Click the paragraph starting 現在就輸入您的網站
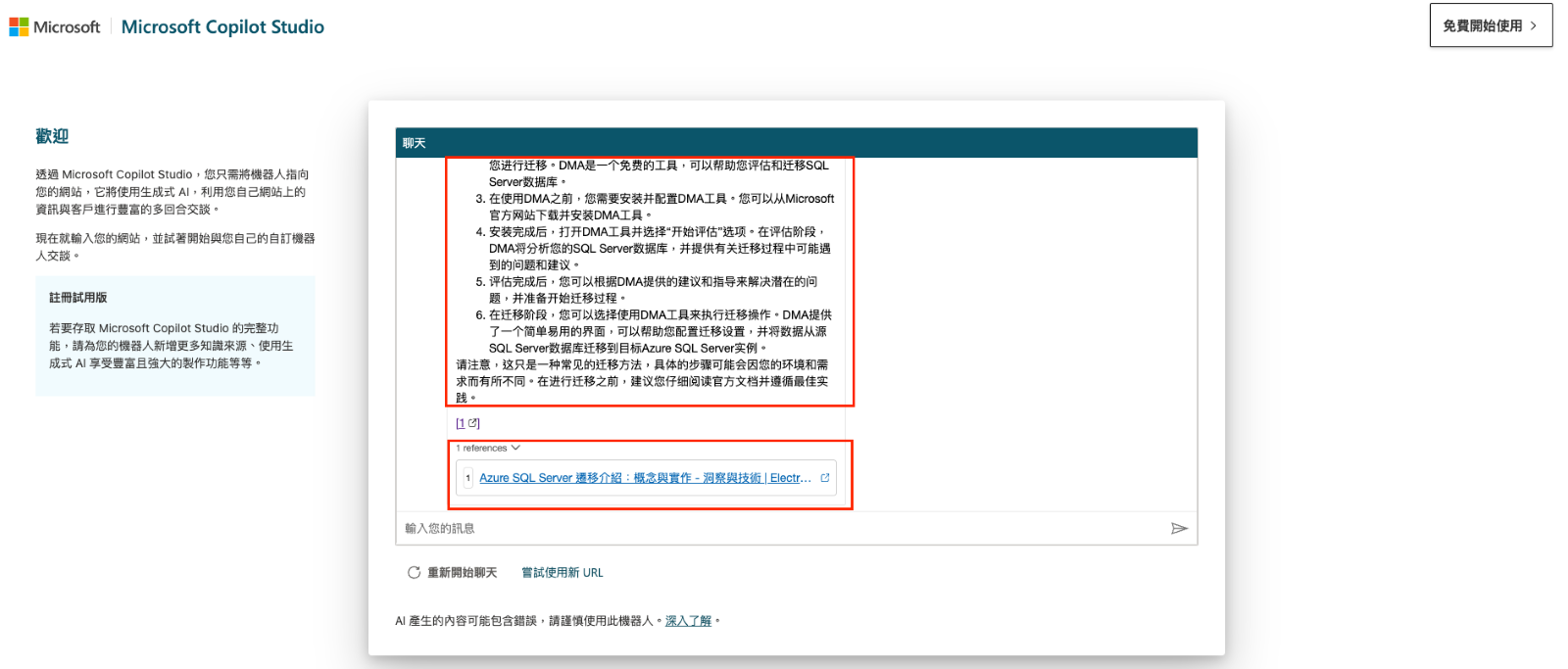This screenshot has width=1568, height=669. click(175, 247)
